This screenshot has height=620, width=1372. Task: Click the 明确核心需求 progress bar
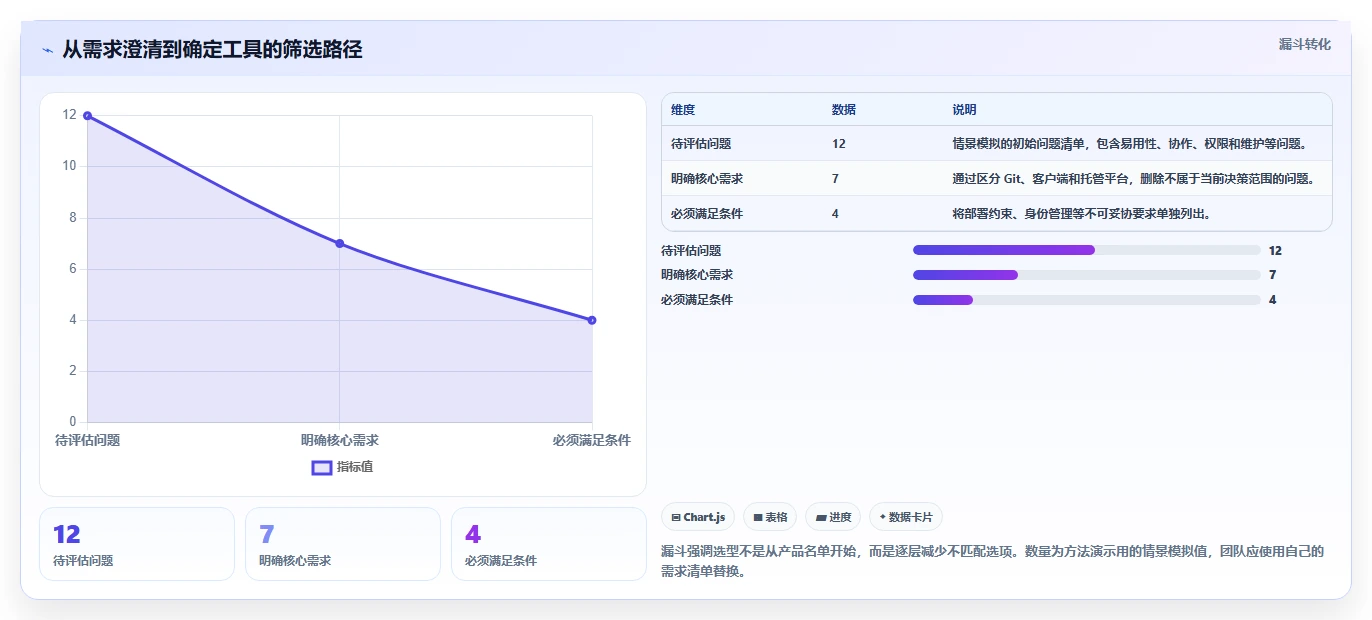(x=1086, y=274)
